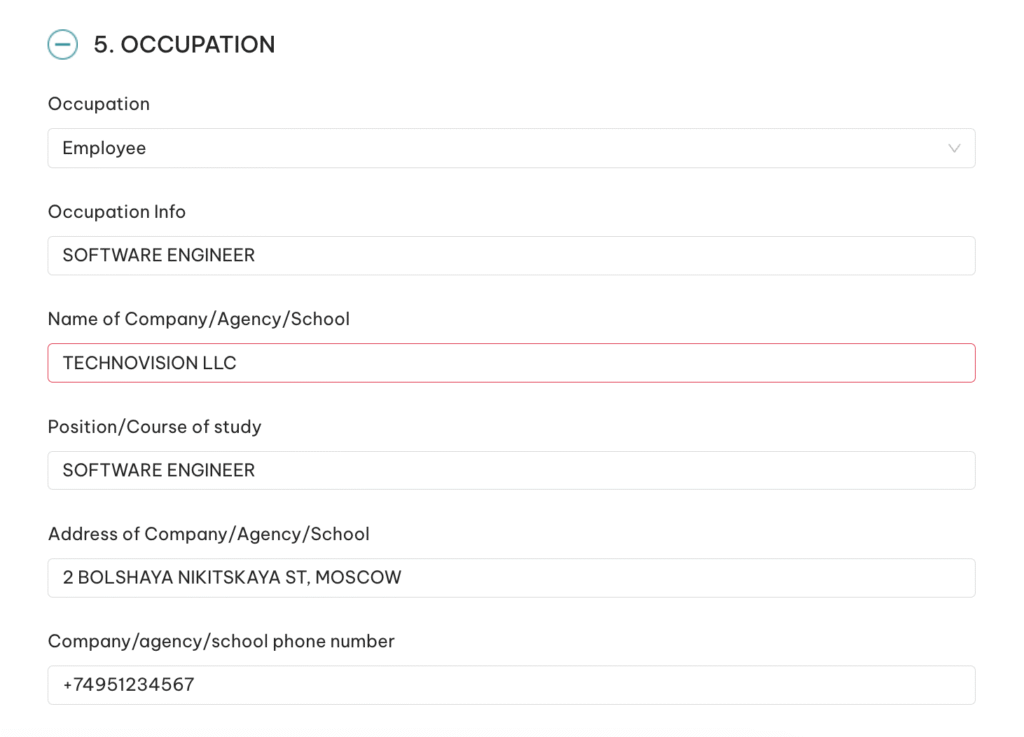Click the 'Name of Company/Agency/School' label

click(199, 319)
